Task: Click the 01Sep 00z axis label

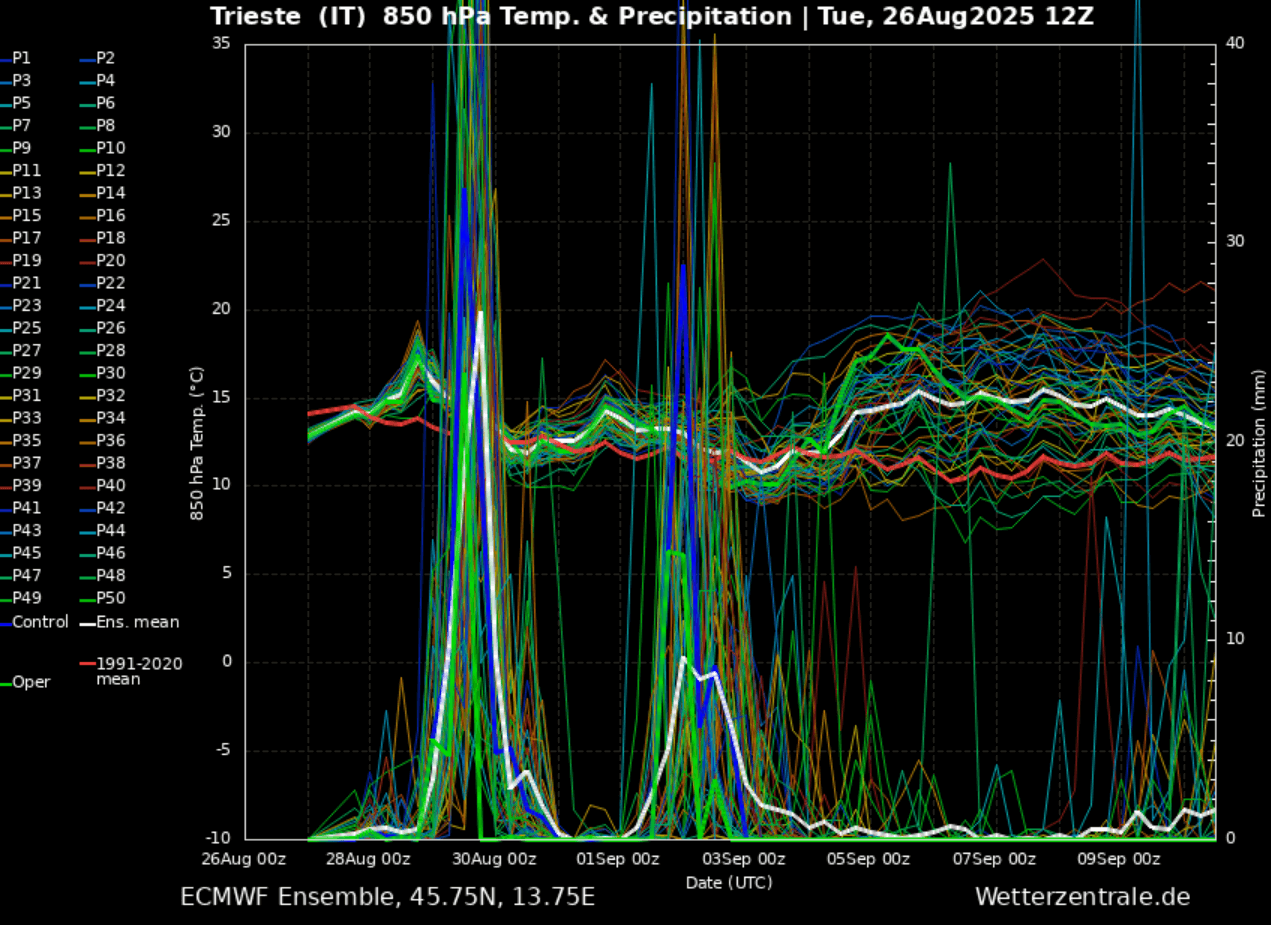Action: point(619,859)
